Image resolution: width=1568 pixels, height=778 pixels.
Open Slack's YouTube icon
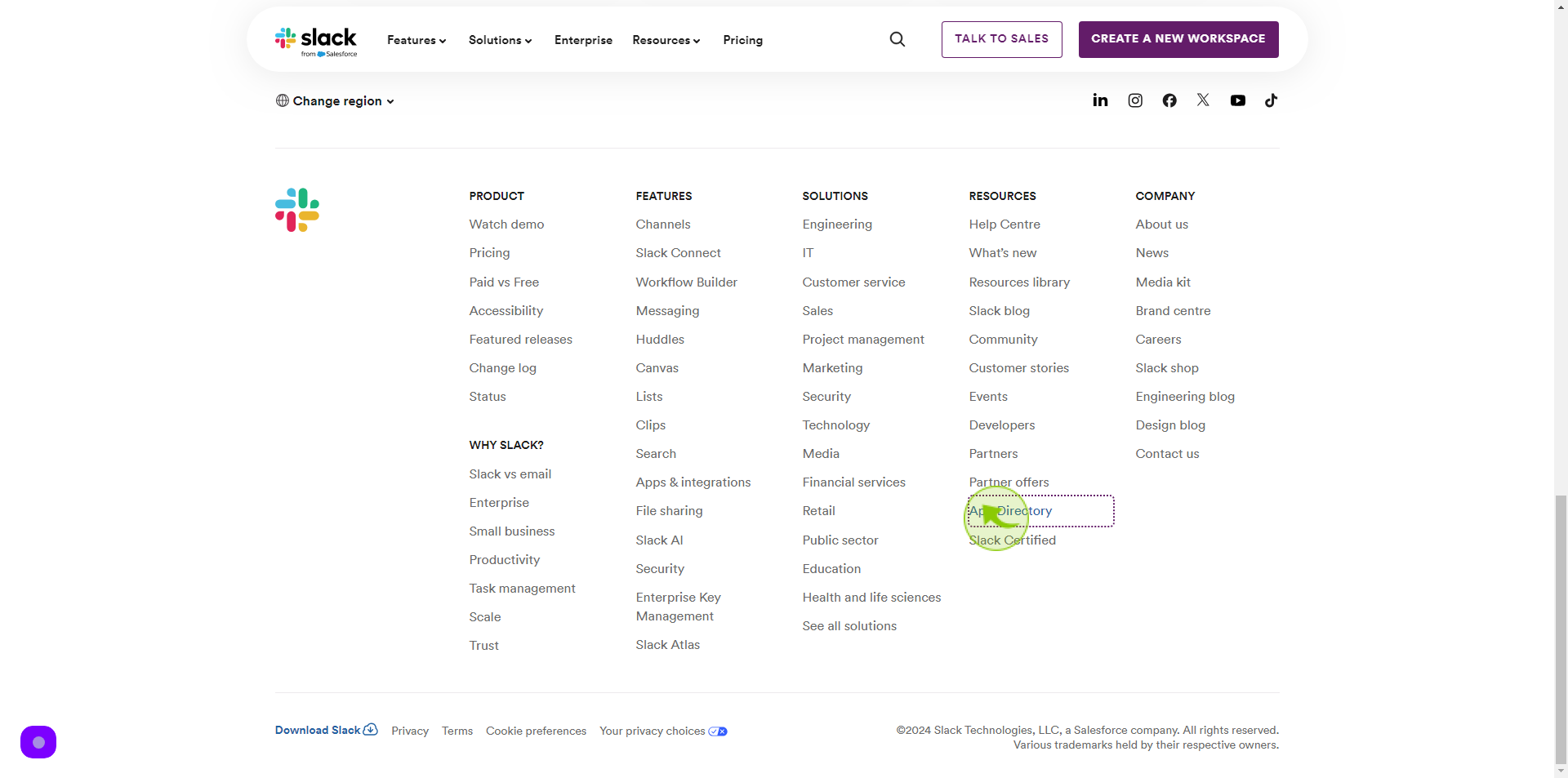click(1238, 100)
